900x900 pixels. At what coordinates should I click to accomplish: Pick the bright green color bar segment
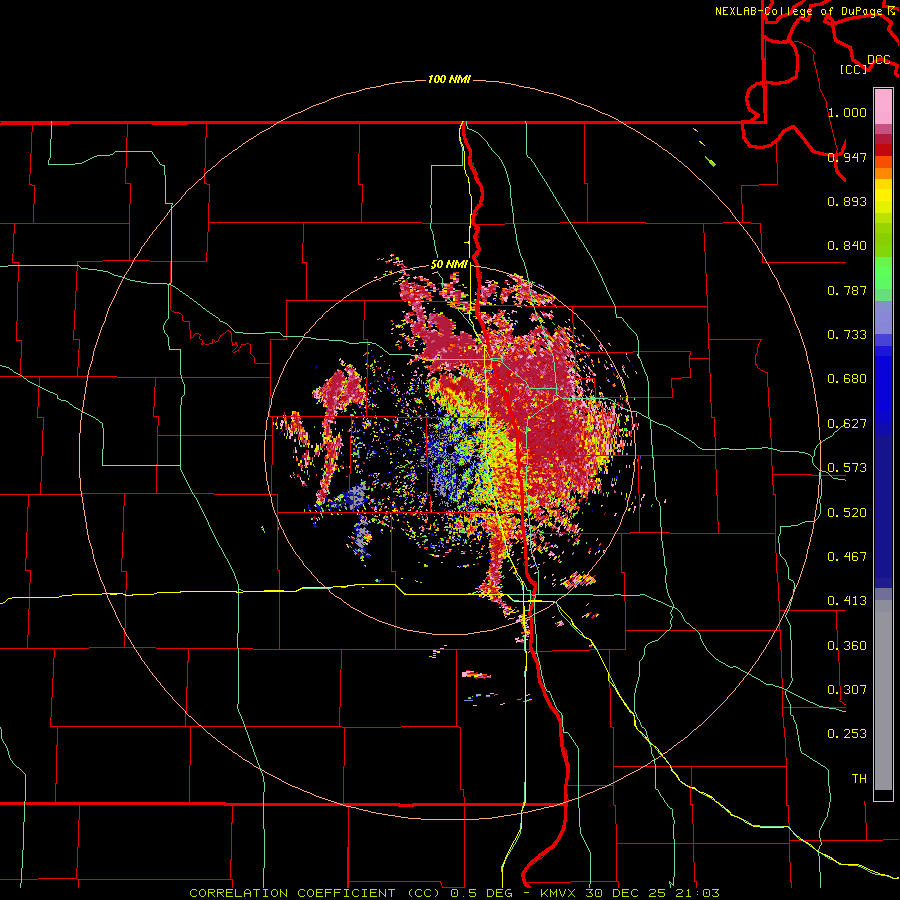click(883, 274)
